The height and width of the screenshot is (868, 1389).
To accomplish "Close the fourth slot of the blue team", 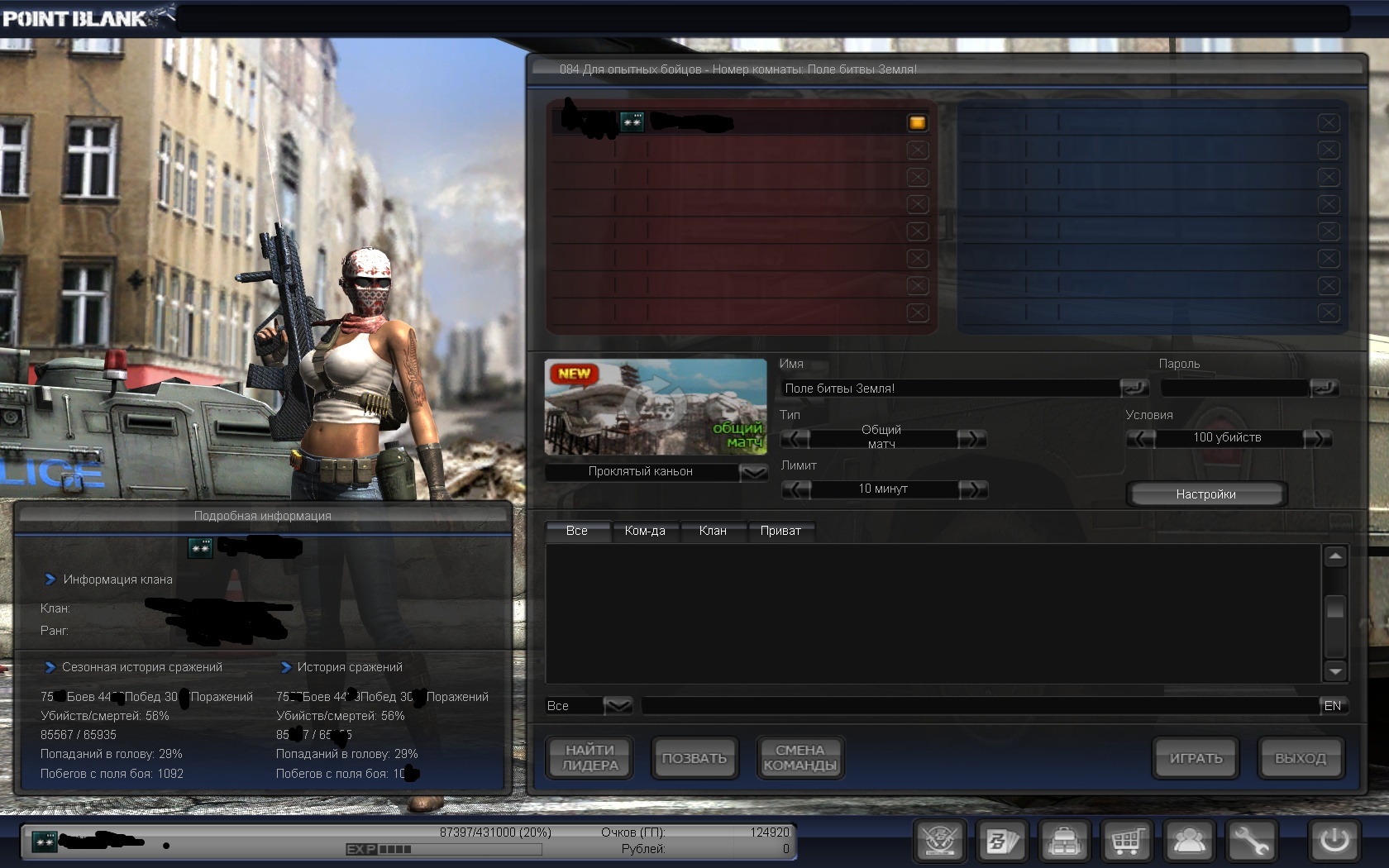I will (1329, 204).
